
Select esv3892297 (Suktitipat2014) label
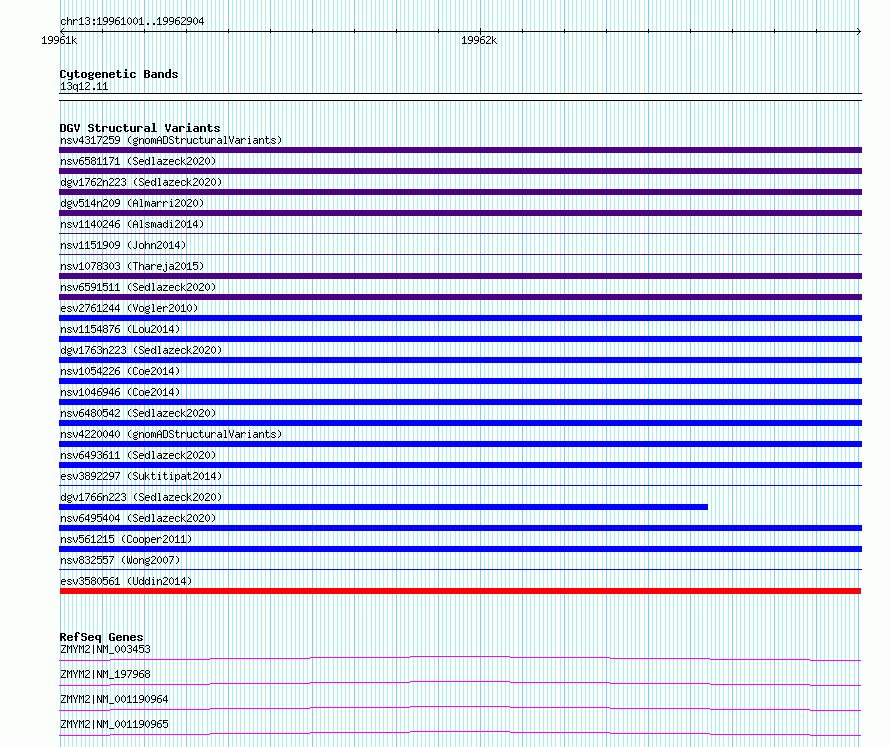(x=141, y=476)
